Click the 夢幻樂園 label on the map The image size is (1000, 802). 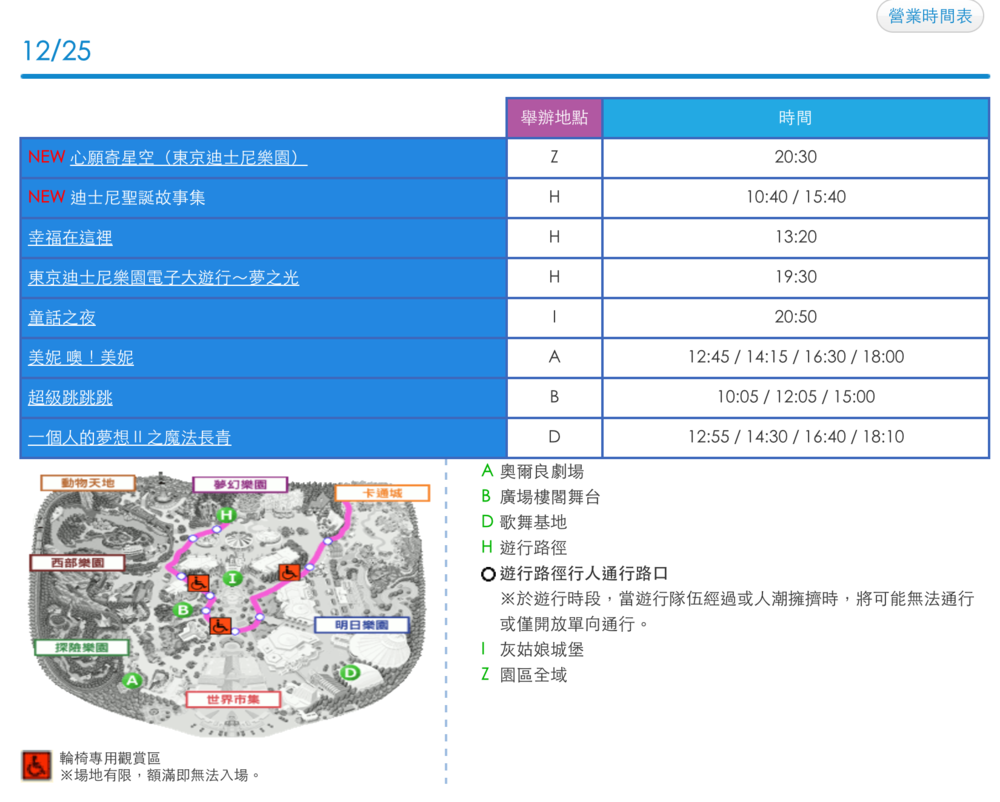[240, 484]
